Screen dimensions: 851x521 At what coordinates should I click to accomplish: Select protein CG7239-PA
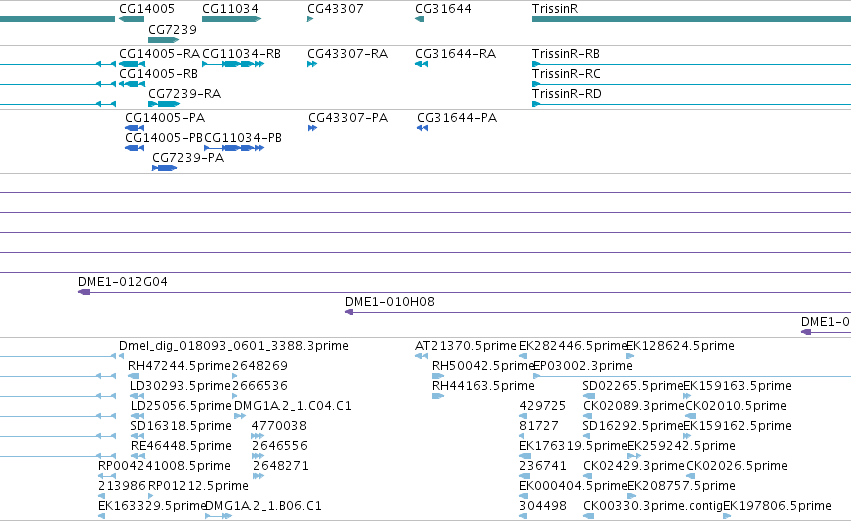pyautogui.click(x=188, y=158)
